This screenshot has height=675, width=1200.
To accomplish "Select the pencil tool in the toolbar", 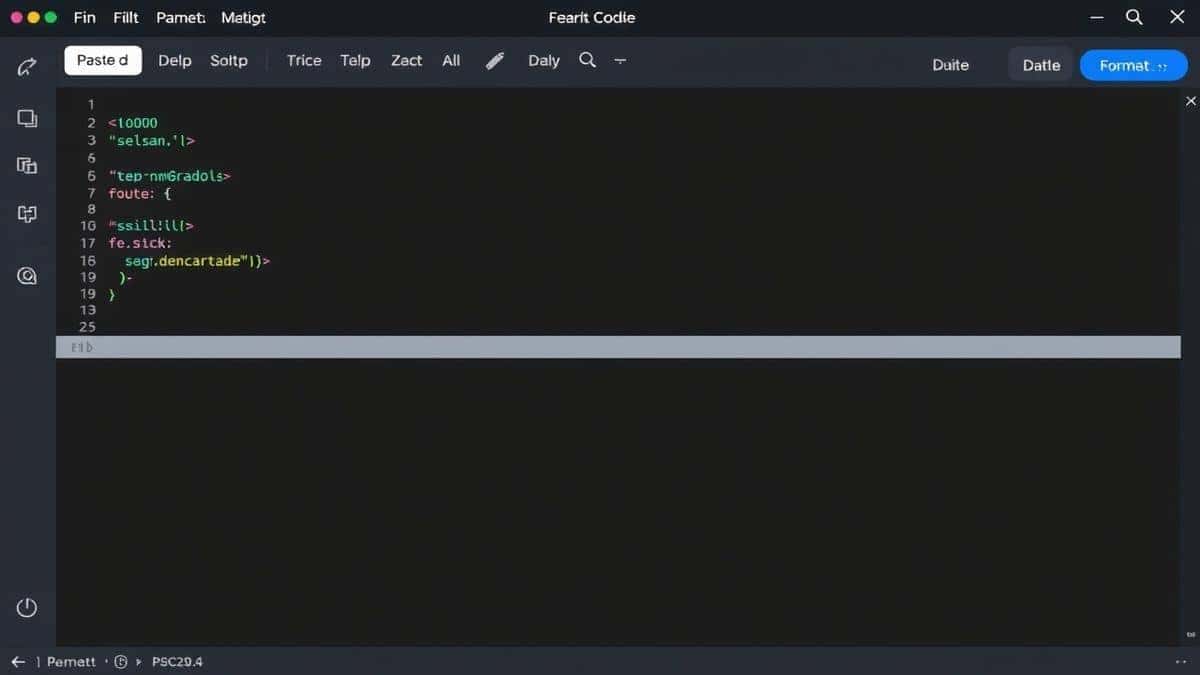I will click(495, 60).
